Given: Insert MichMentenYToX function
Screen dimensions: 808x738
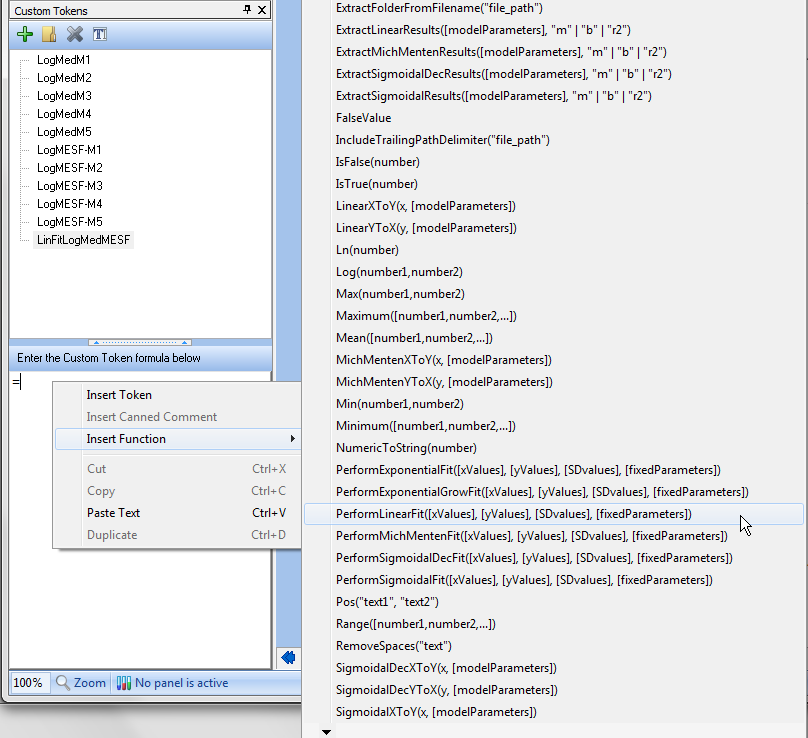Looking at the screenshot, I should (x=444, y=382).
